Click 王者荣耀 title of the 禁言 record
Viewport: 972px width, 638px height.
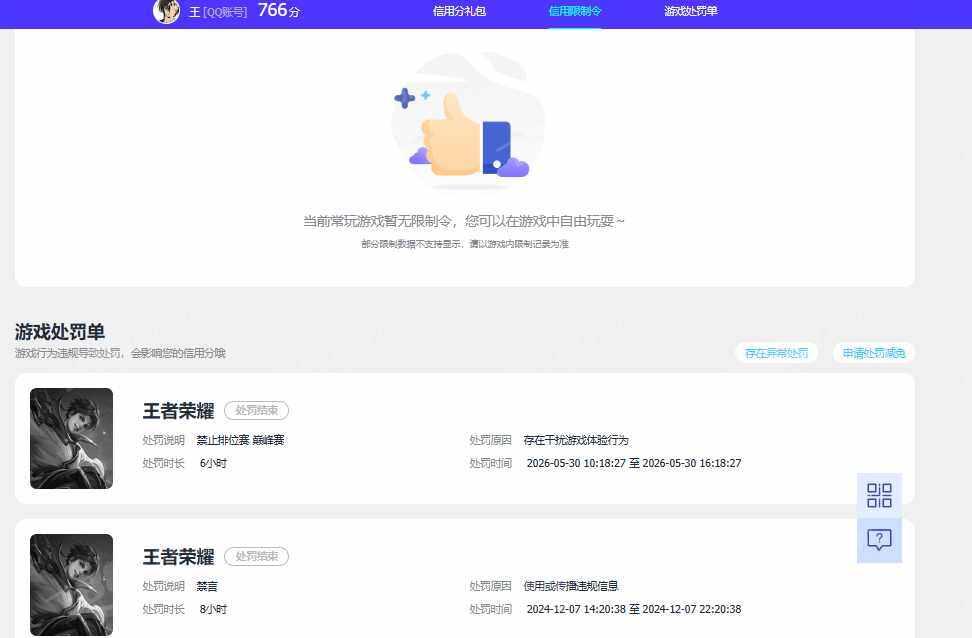click(x=179, y=557)
